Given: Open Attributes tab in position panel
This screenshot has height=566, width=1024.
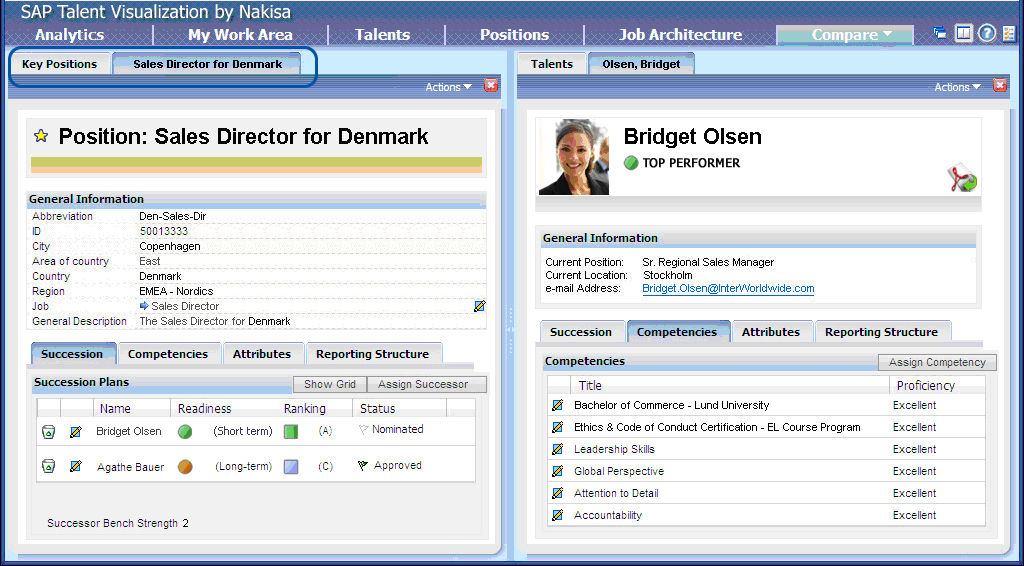Looking at the screenshot, I should pos(262,354).
